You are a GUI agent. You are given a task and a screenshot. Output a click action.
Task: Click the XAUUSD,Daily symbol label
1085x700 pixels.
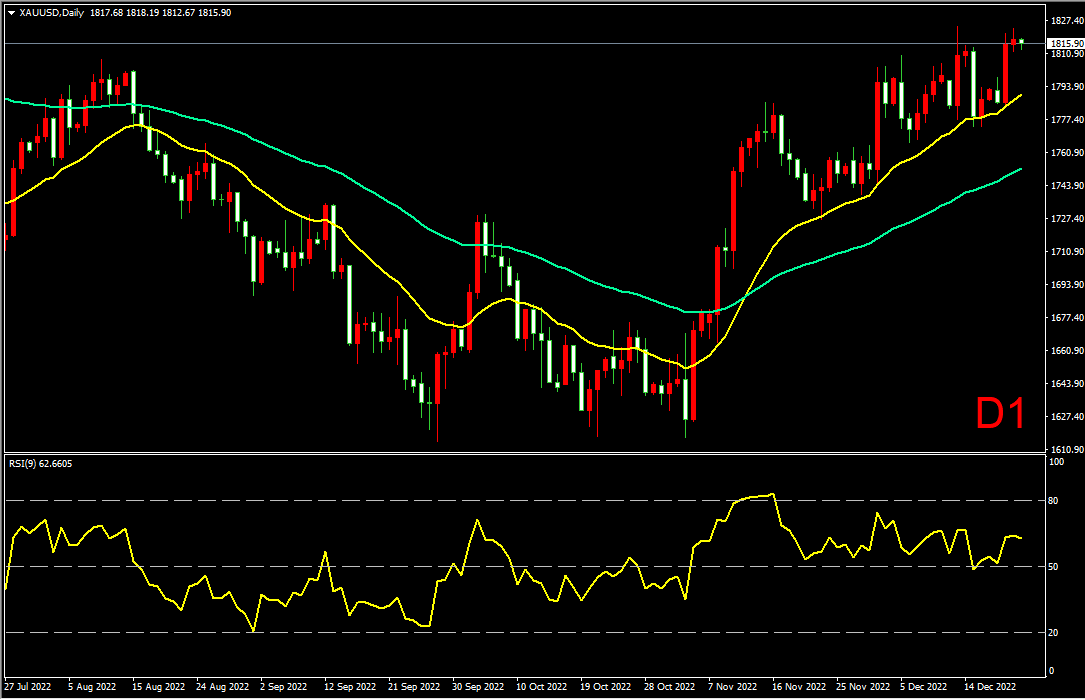tap(52, 13)
